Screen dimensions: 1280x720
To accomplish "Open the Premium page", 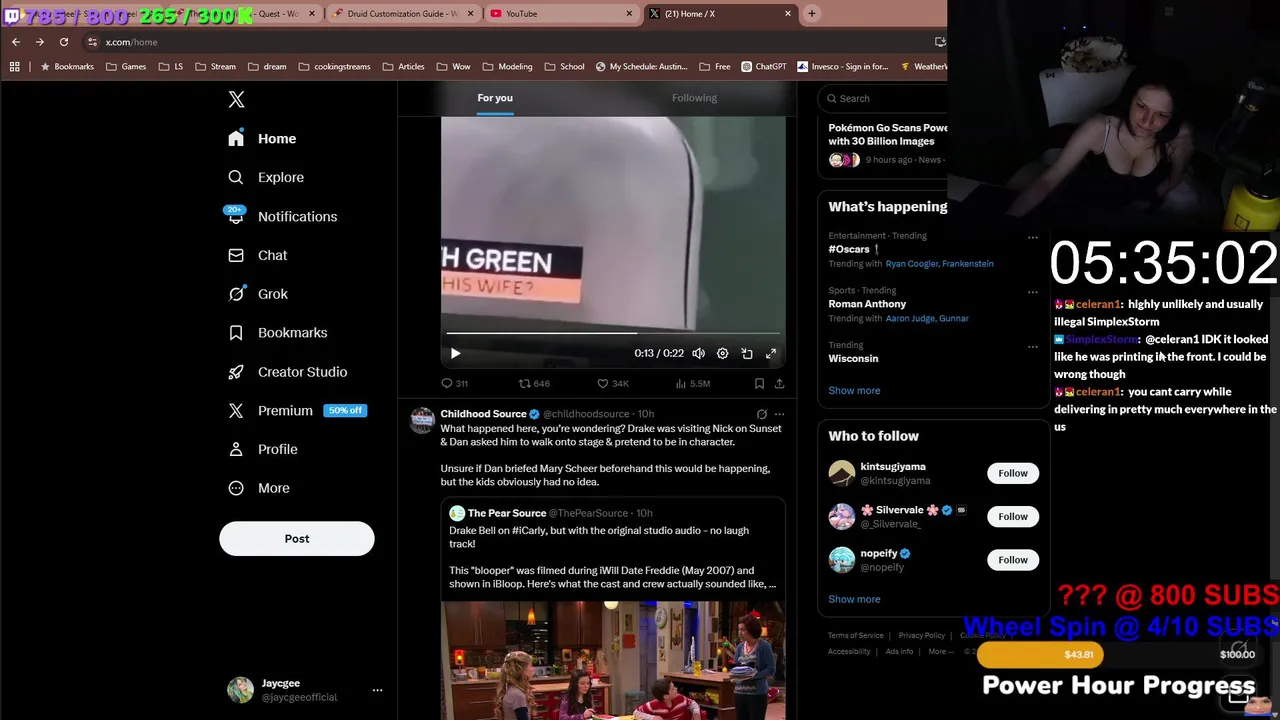I will pos(296,411).
